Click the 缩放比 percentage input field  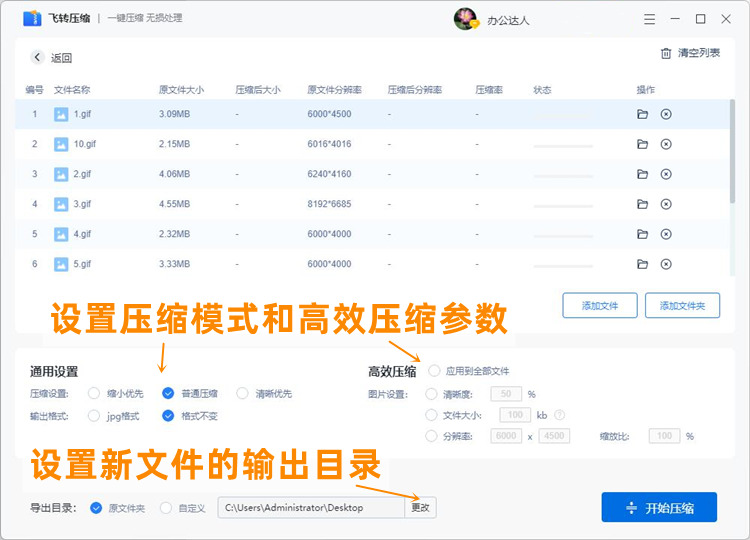(664, 436)
